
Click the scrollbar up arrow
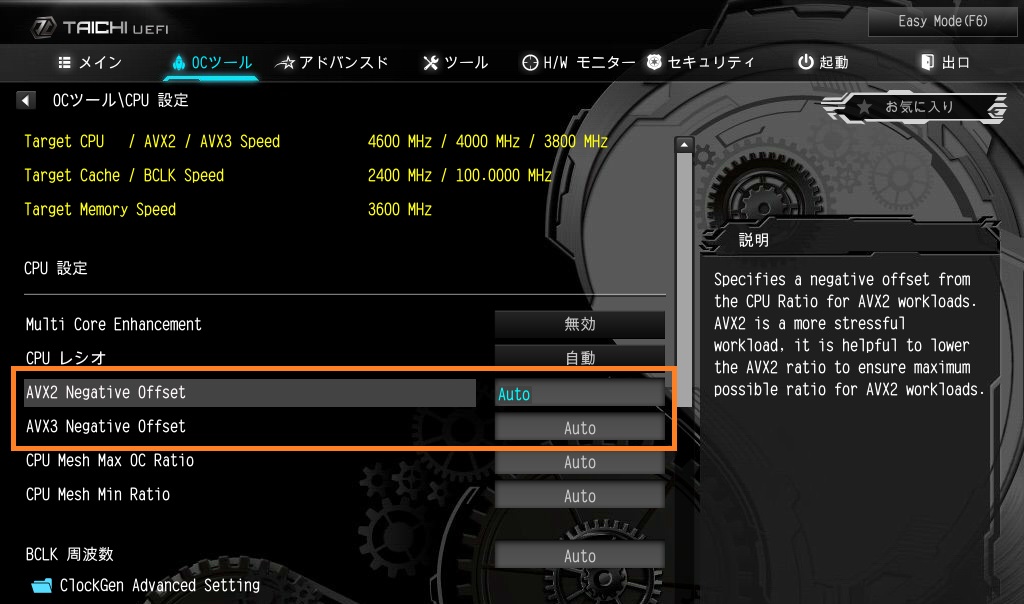[684, 146]
